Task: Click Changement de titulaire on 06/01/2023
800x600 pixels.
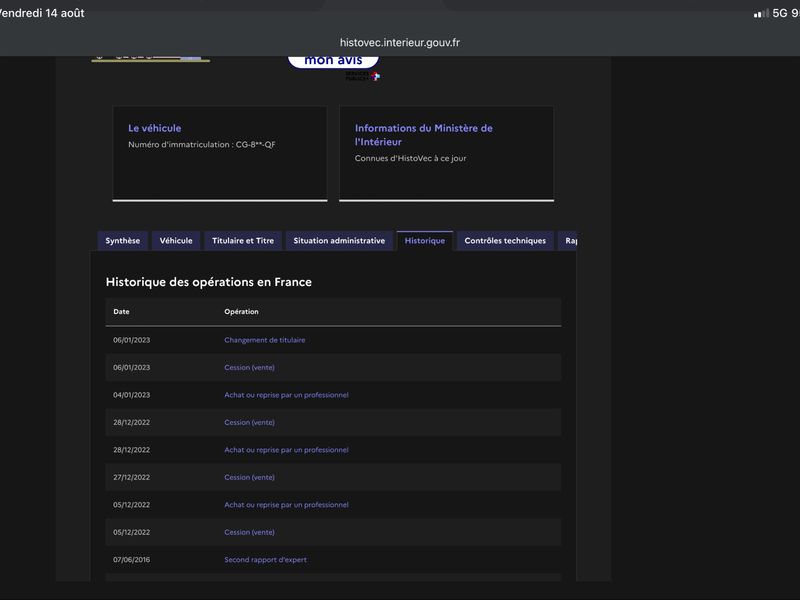Action: tap(265, 340)
